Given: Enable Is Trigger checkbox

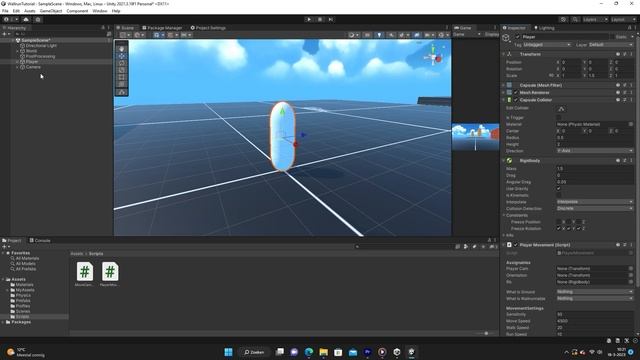Looking at the screenshot, I should point(559,118).
